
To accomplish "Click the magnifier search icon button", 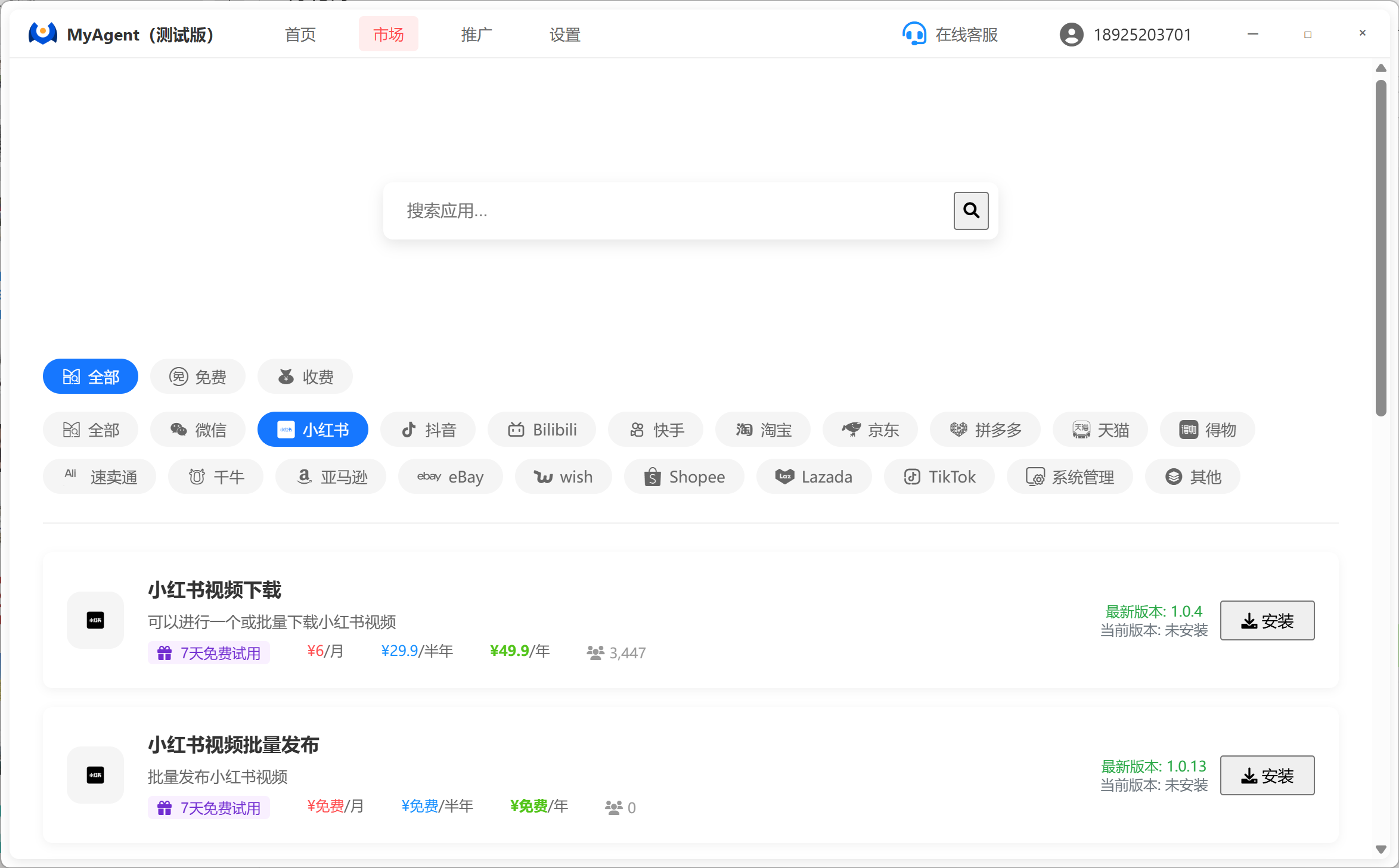I will point(970,210).
